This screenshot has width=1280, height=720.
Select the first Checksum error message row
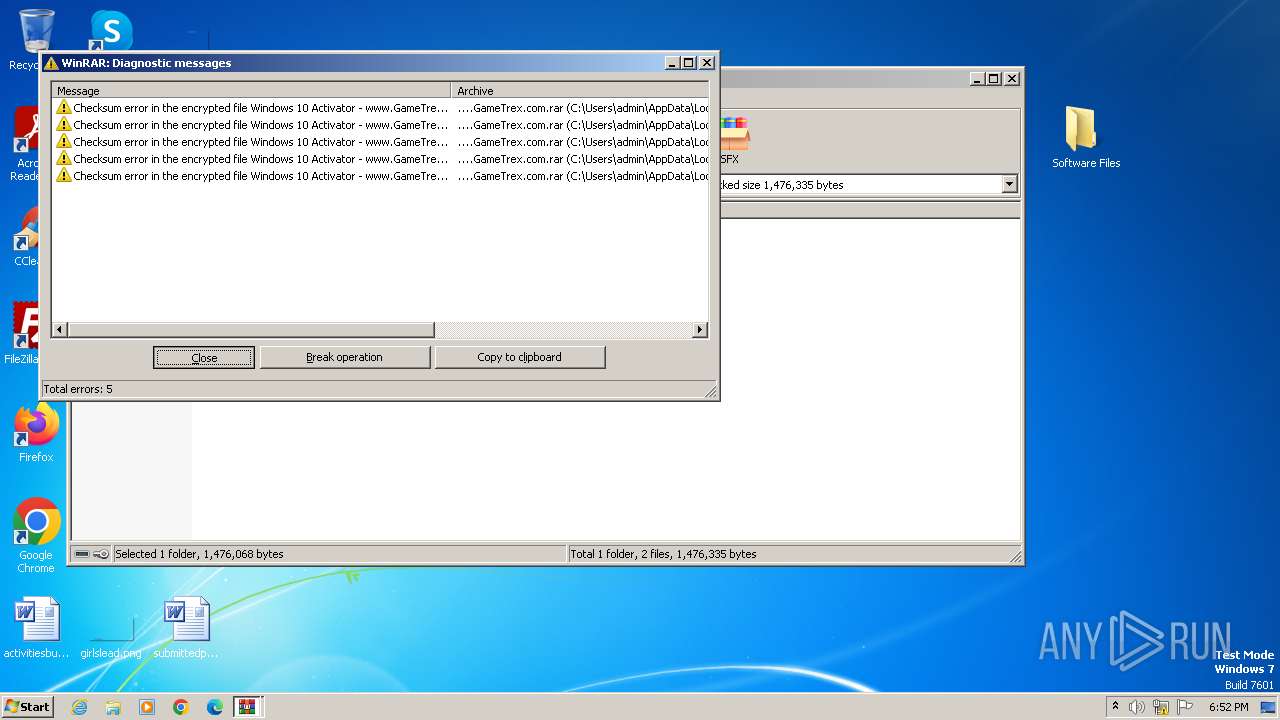[381, 108]
